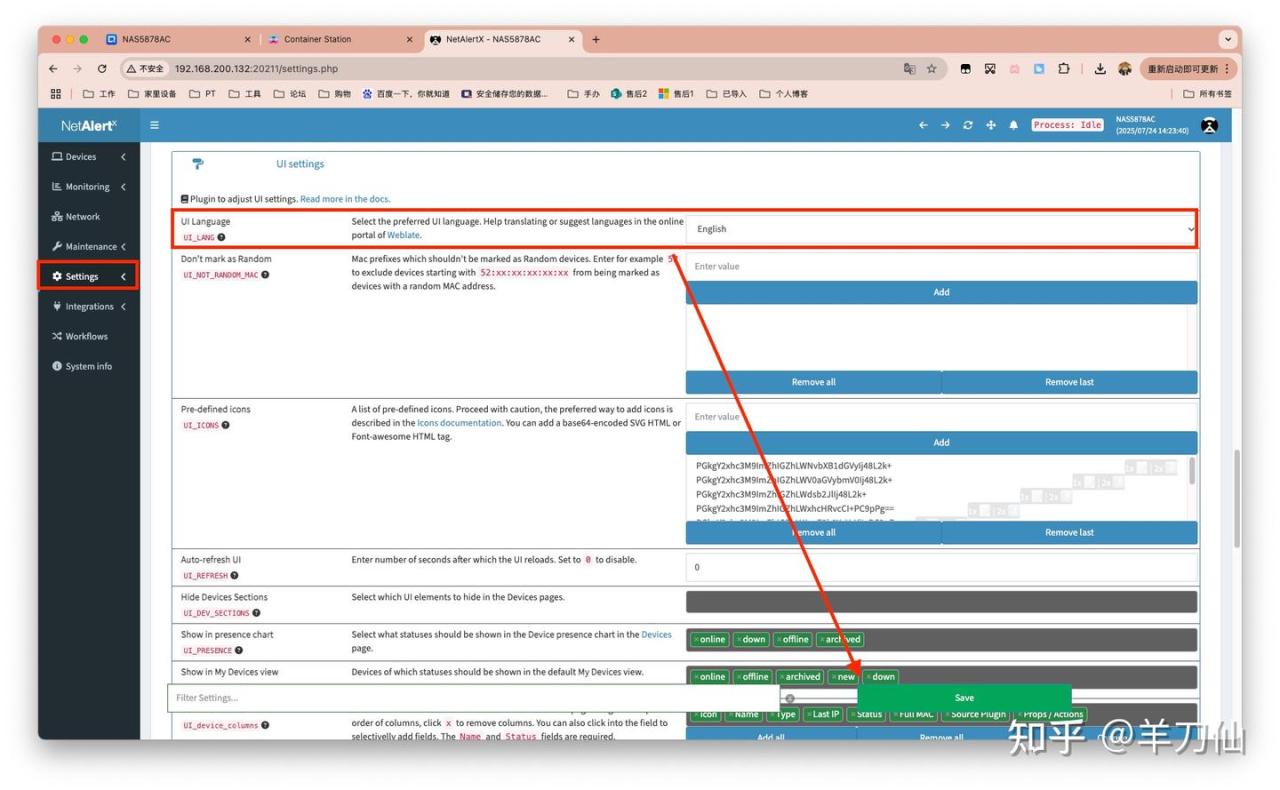Switch to the Container Station browser tab
1280x790 pixels.
pyautogui.click(x=317, y=40)
